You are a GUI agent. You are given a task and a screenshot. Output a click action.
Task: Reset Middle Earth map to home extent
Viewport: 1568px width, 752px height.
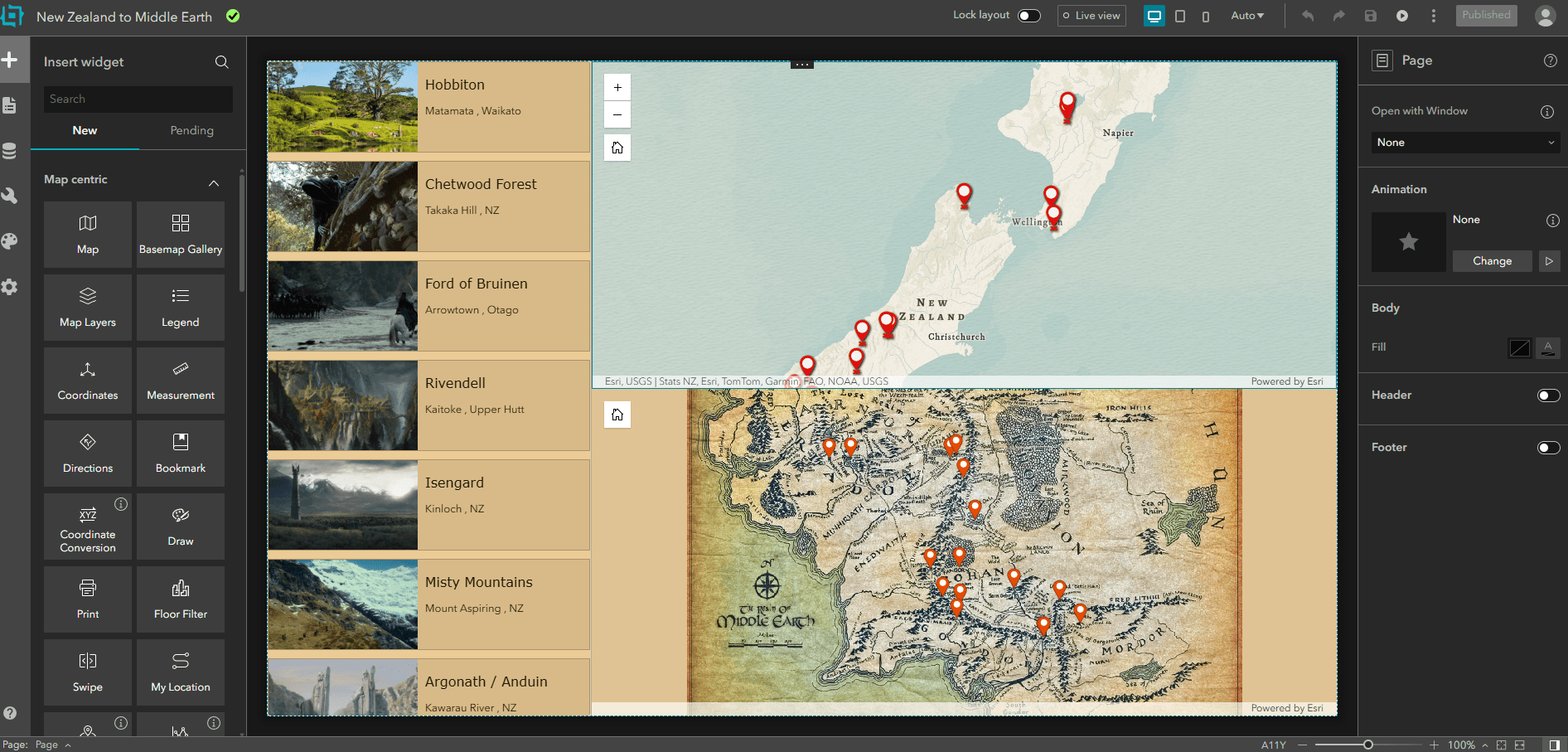coord(617,415)
